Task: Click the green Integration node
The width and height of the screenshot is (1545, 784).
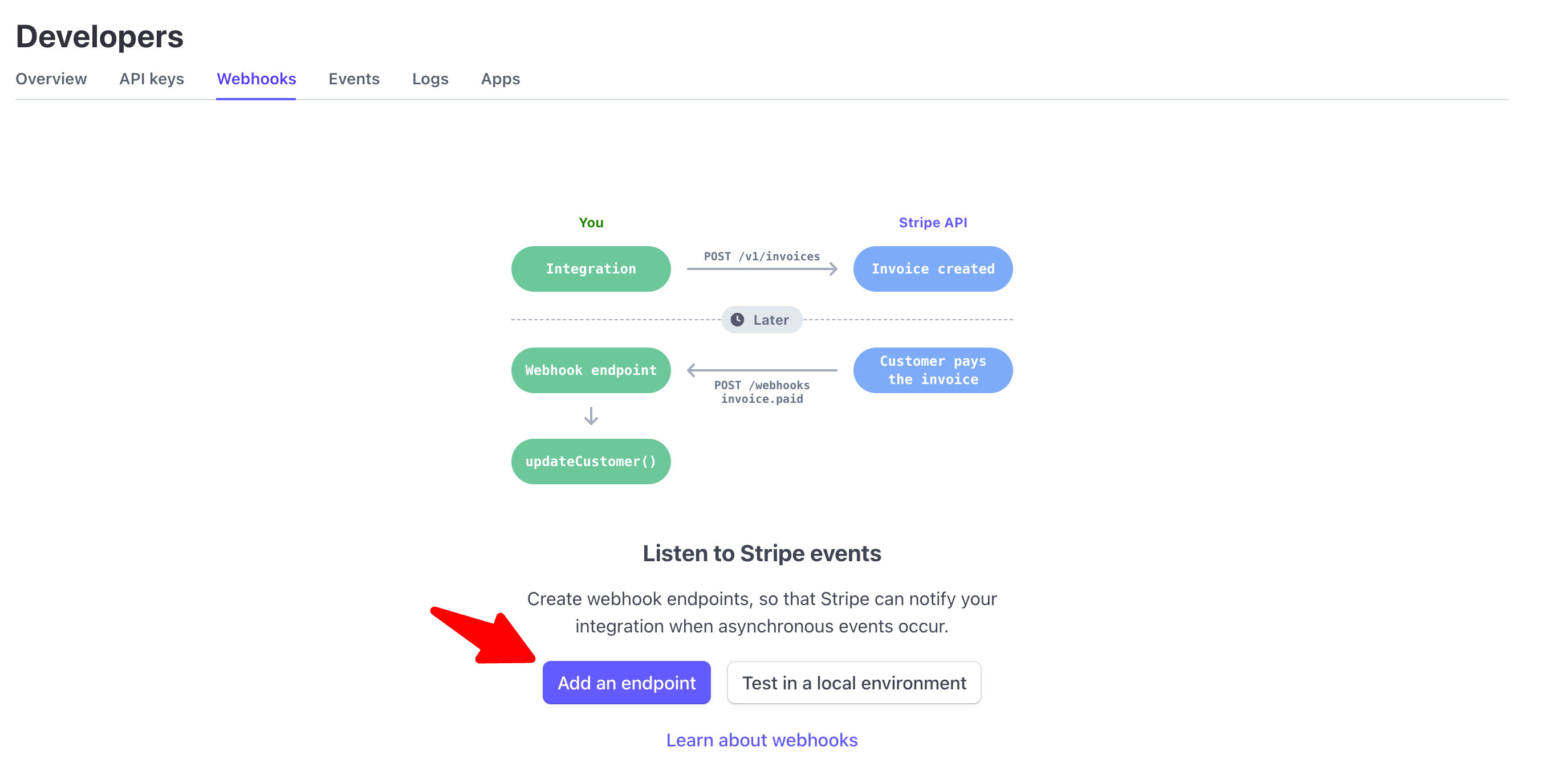Action: [591, 268]
